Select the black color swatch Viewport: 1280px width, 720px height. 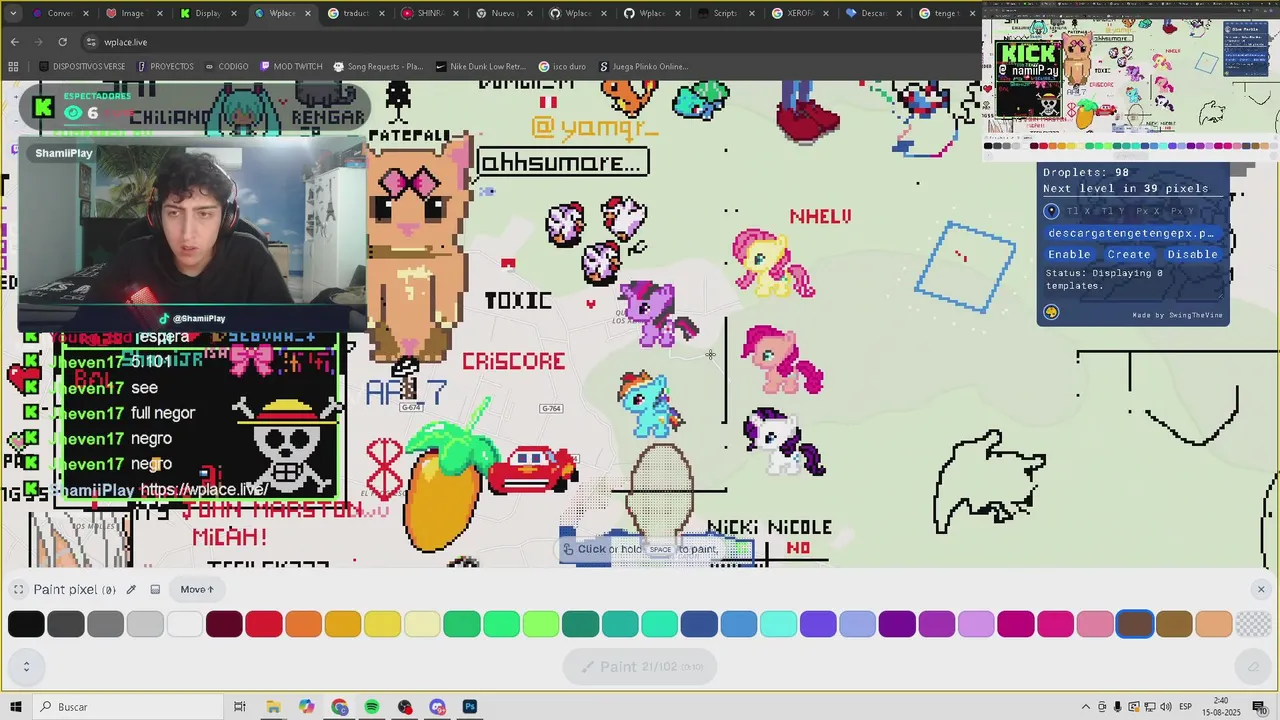point(26,625)
